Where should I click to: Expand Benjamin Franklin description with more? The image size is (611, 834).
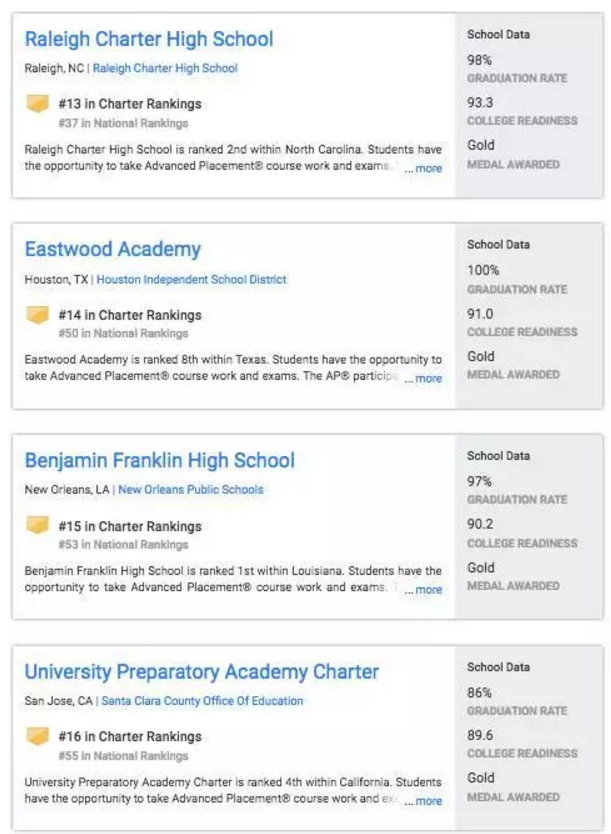(428, 590)
